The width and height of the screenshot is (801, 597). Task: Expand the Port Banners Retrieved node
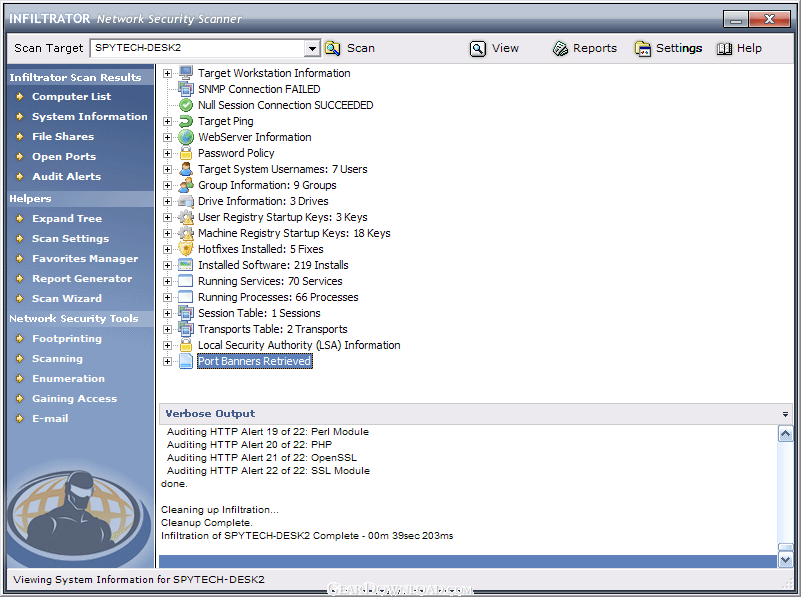167,362
